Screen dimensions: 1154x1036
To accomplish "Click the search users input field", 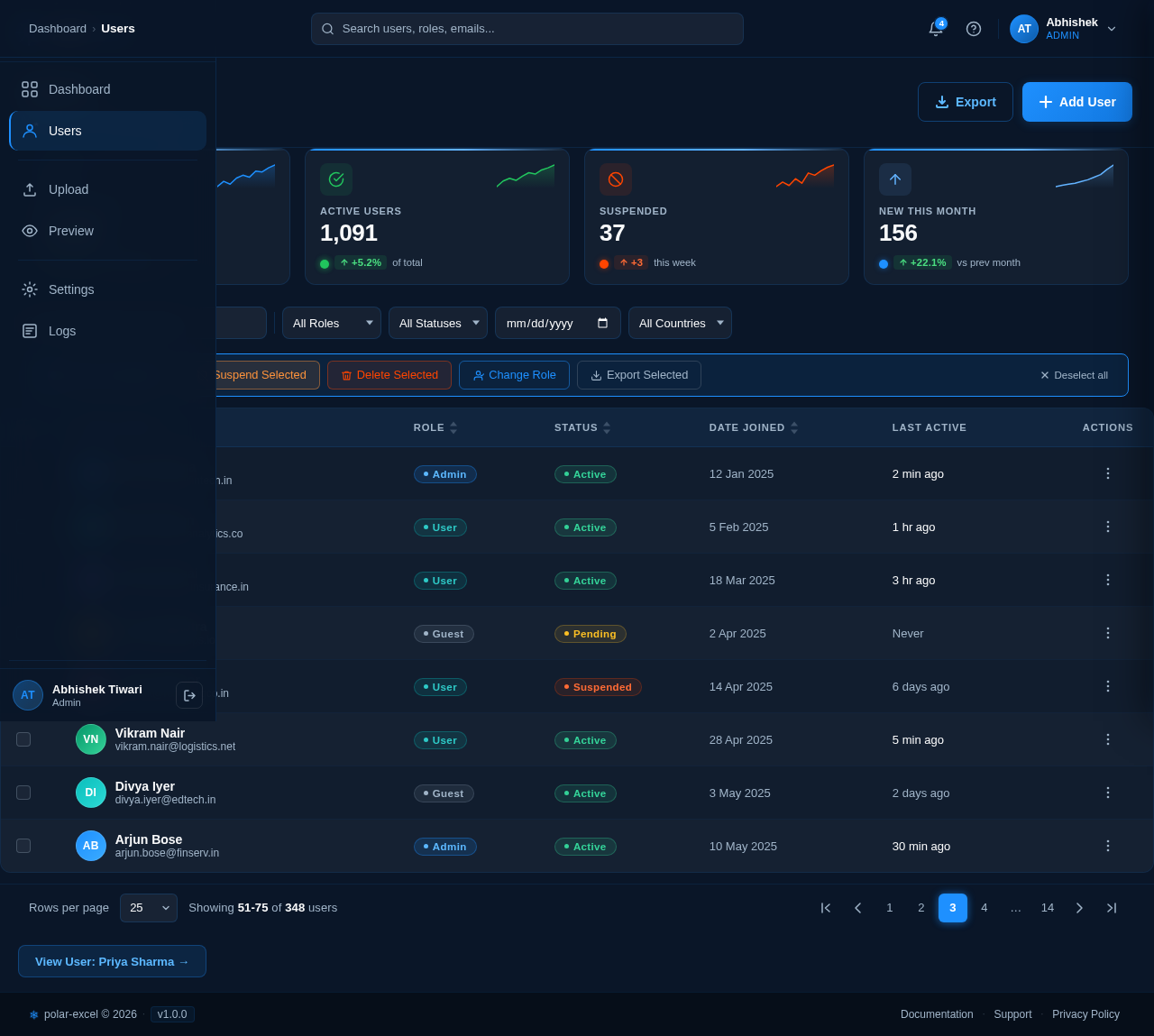I will [x=527, y=29].
